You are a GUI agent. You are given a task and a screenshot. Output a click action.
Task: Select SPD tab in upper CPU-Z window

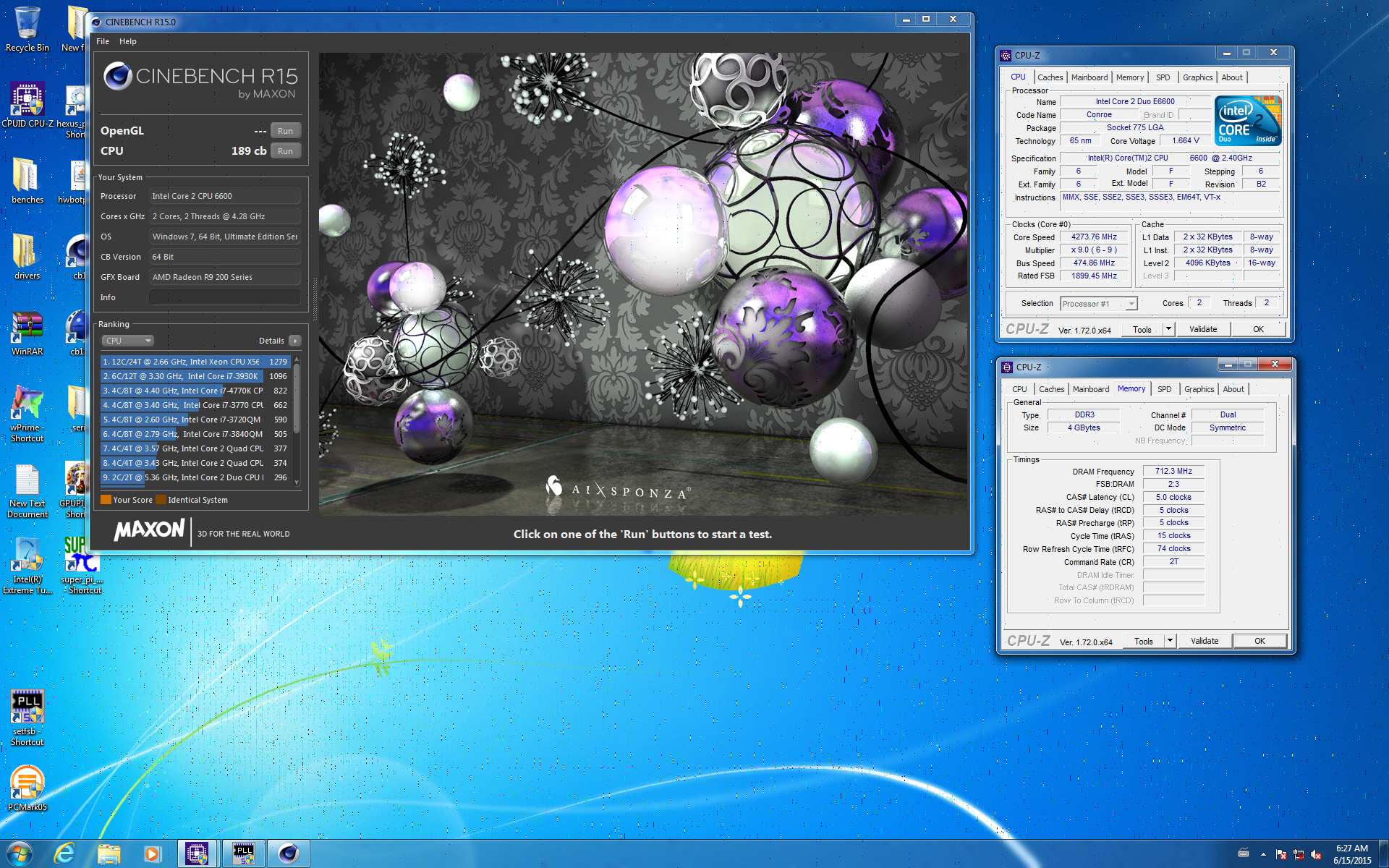pyautogui.click(x=1163, y=77)
